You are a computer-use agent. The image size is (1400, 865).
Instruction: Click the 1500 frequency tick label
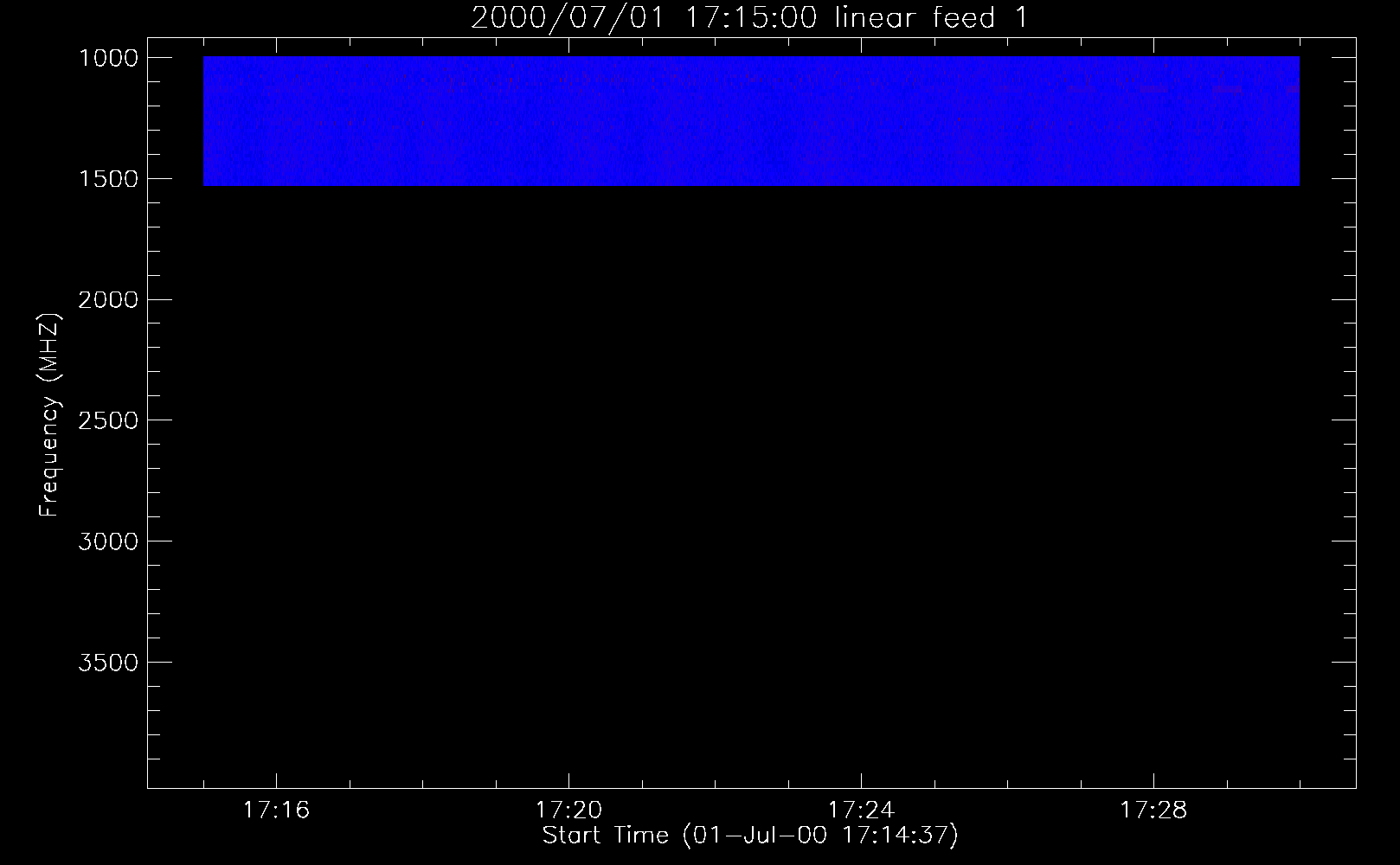tap(108, 179)
